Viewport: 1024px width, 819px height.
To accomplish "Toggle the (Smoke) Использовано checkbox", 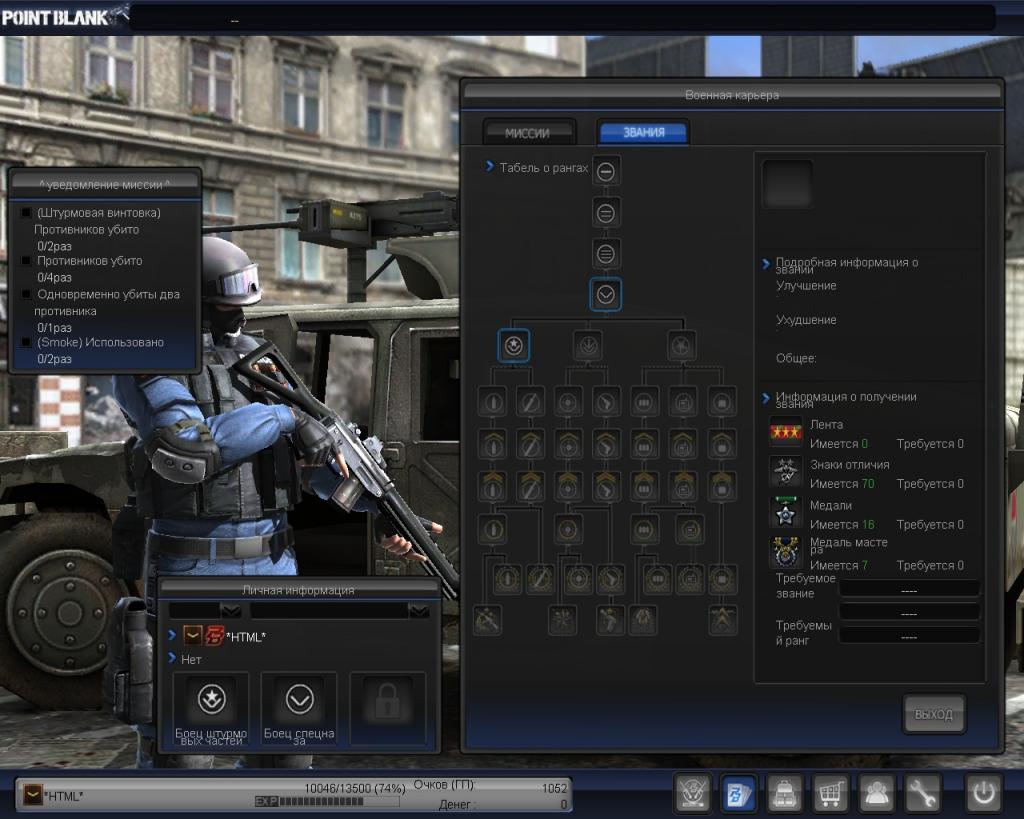I will tap(26, 342).
